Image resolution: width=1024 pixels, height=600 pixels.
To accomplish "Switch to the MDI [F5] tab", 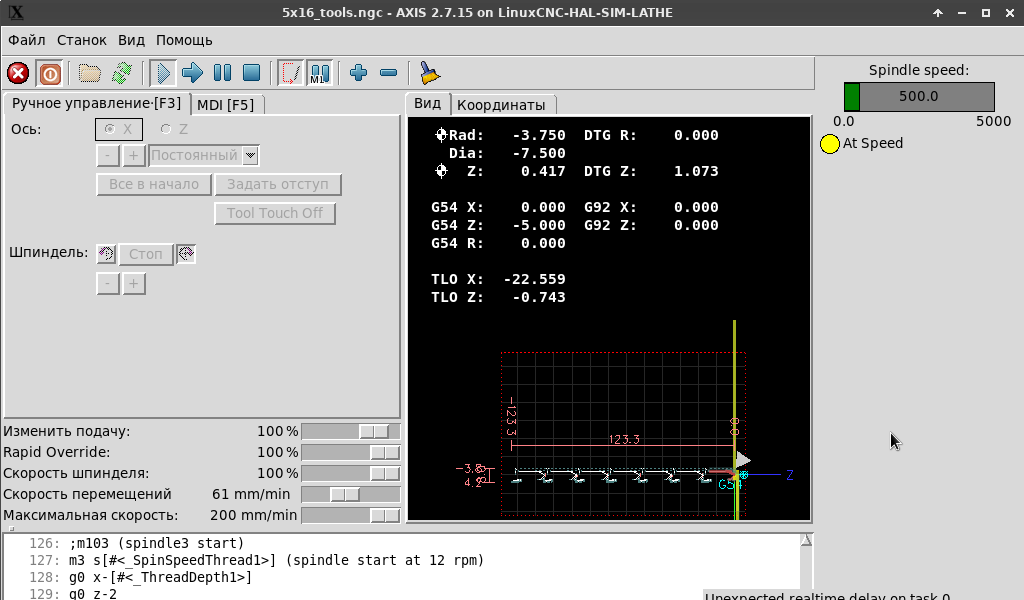I will 226,105.
